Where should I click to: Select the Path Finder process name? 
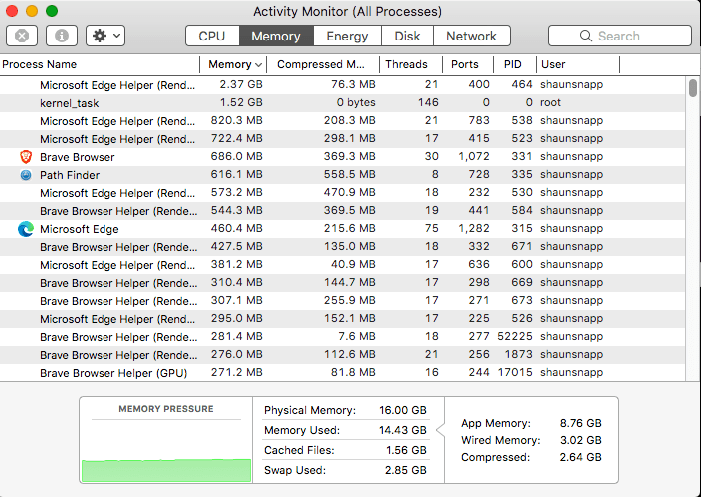(70, 175)
